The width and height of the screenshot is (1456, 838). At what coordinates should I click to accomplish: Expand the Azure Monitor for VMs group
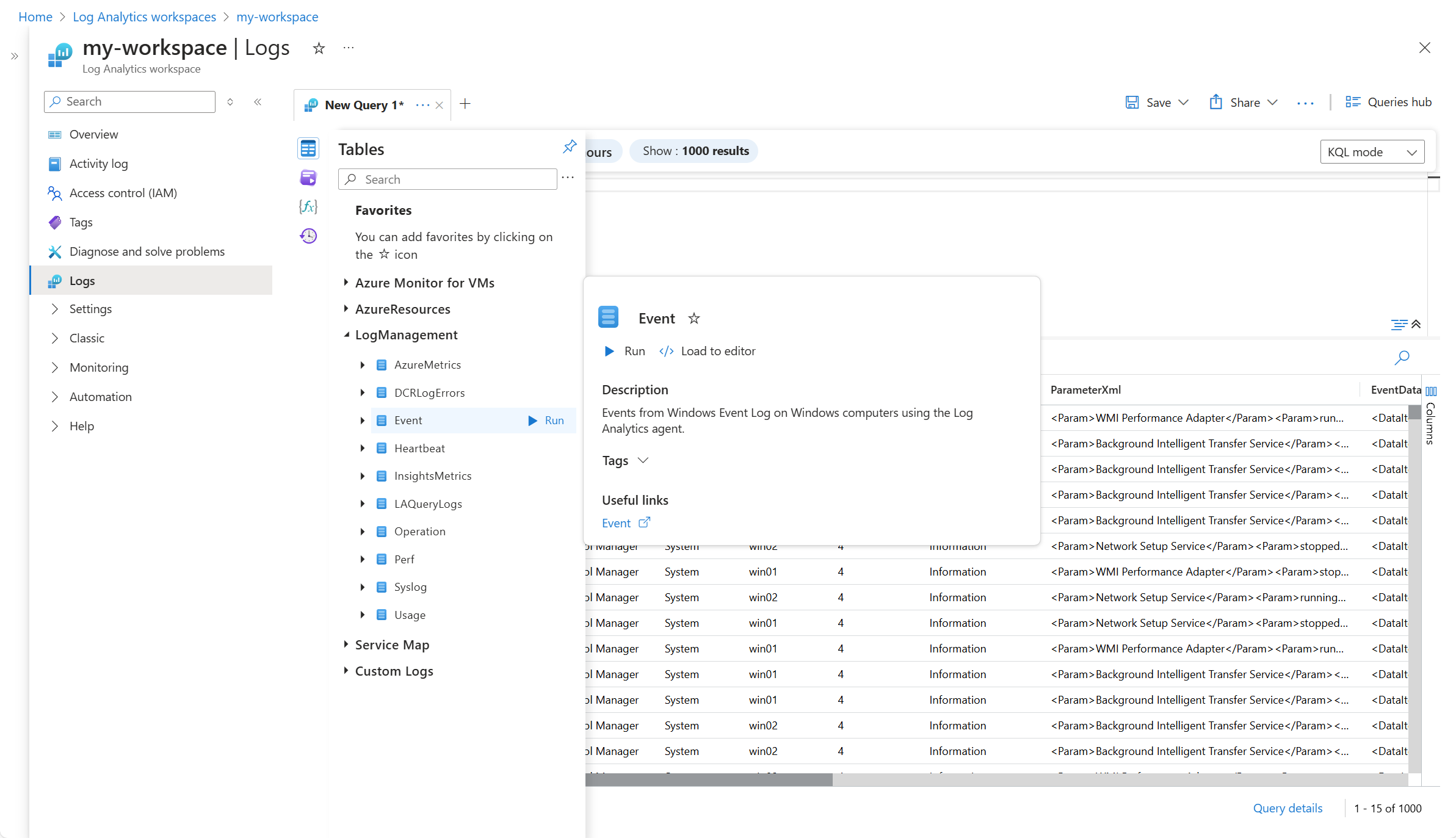346,283
